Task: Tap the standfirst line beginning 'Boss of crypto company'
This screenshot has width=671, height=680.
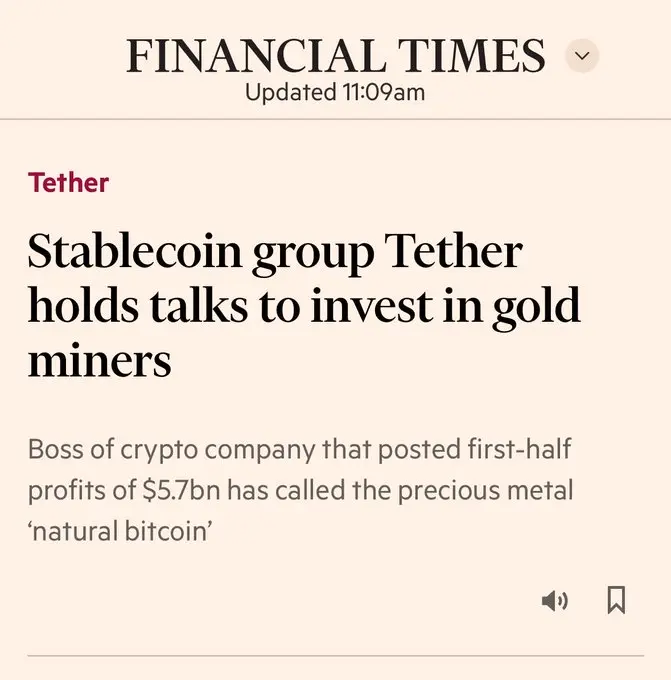Action: [x=299, y=449]
